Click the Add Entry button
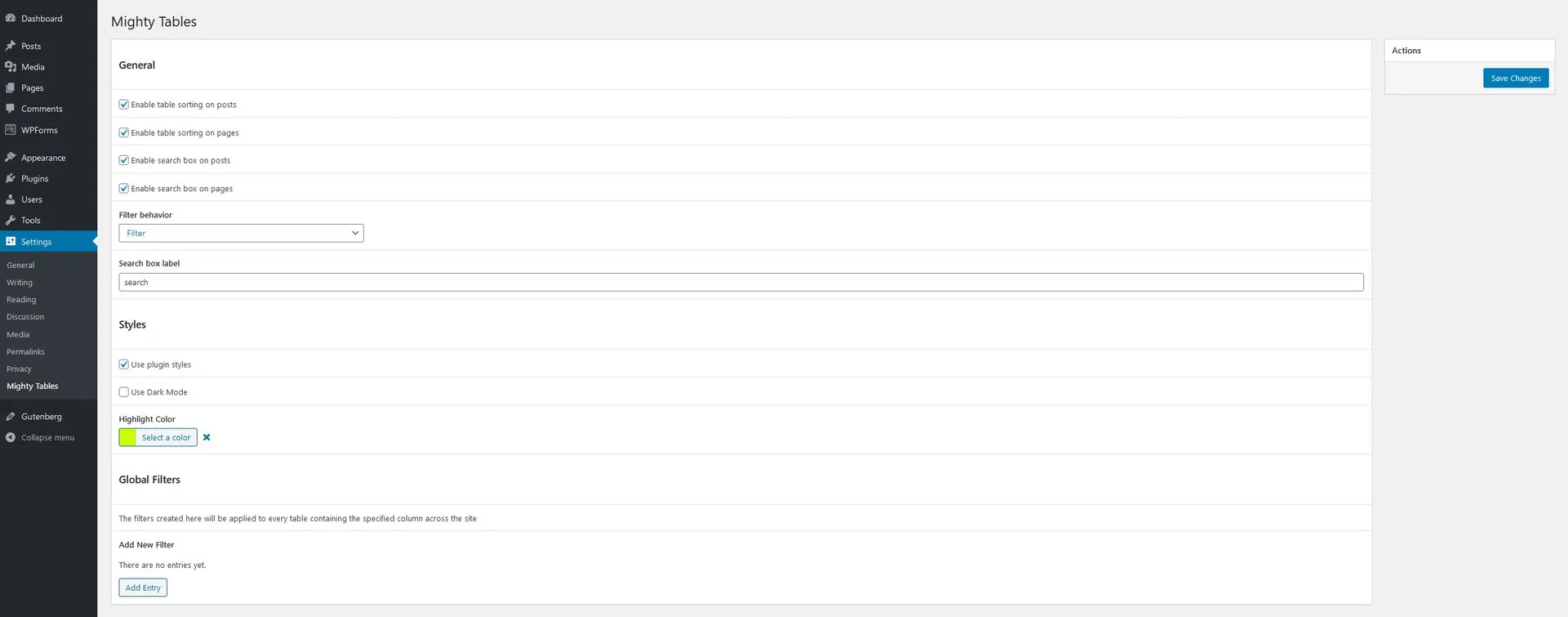The image size is (1568, 617). click(x=143, y=588)
